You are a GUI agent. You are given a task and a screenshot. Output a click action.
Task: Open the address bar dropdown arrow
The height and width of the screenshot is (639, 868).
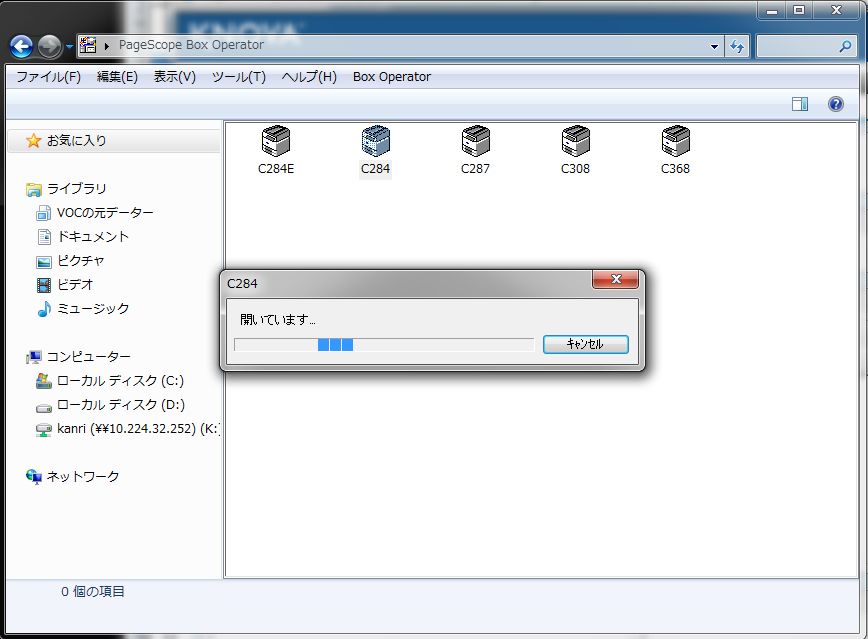tap(714, 46)
